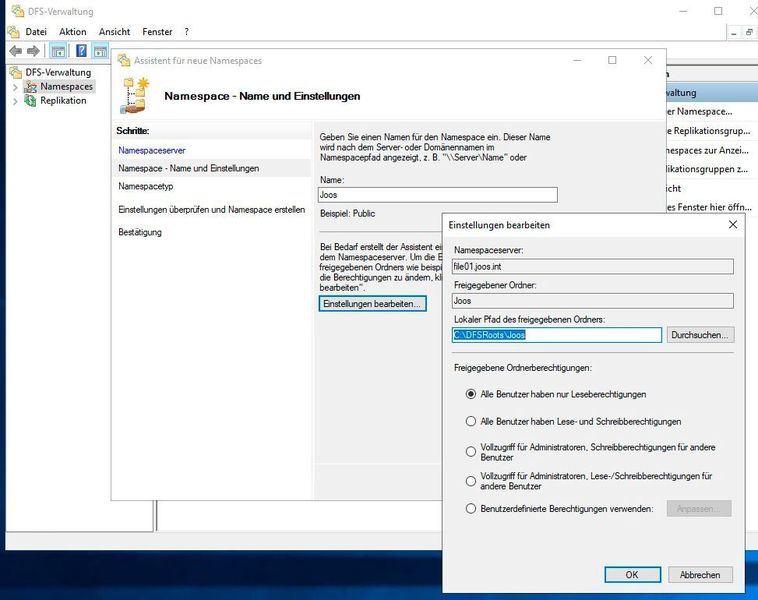Image resolution: width=758 pixels, height=600 pixels.
Task: Click wizard step Namespace - Name und Einstellungen
Action: point(189,168)
